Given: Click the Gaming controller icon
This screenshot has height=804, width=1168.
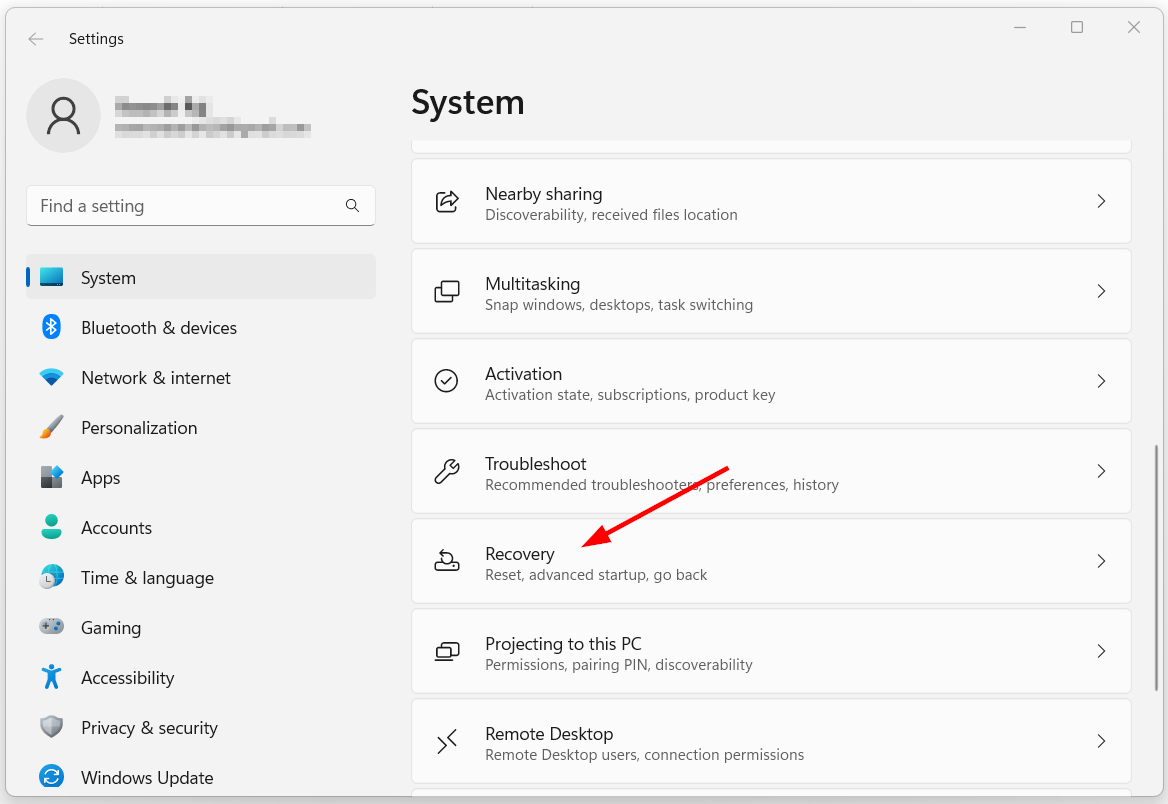Looking at the screenshot, I should [51, 627].
